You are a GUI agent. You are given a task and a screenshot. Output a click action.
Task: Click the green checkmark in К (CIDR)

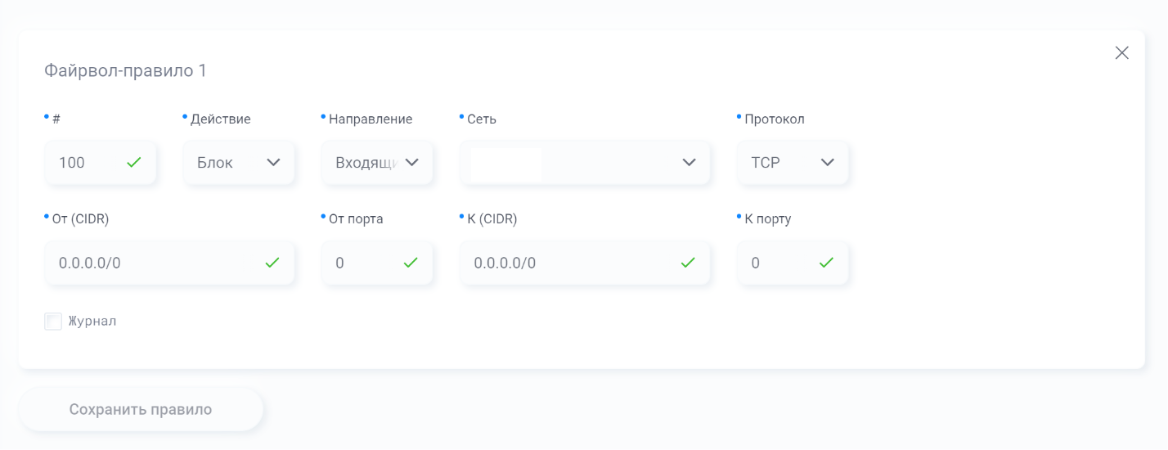[688, 262]
